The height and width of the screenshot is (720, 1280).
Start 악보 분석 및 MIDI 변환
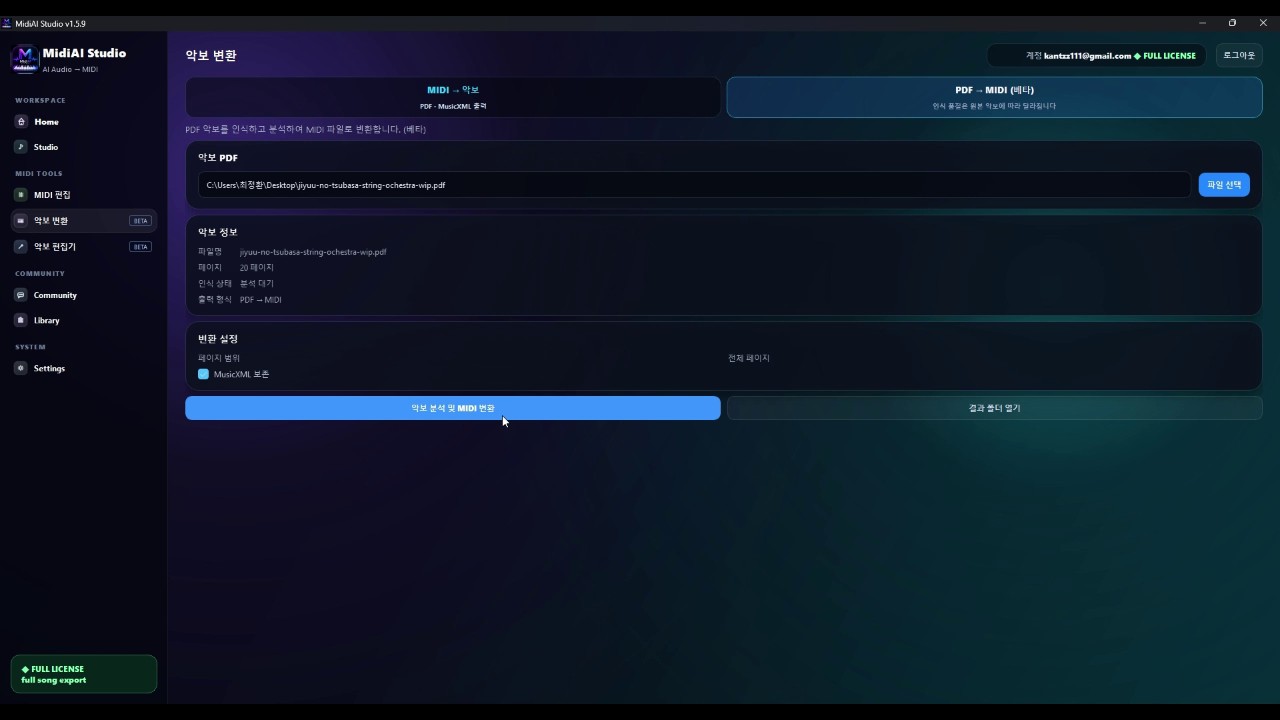click(x=453, y=408)
